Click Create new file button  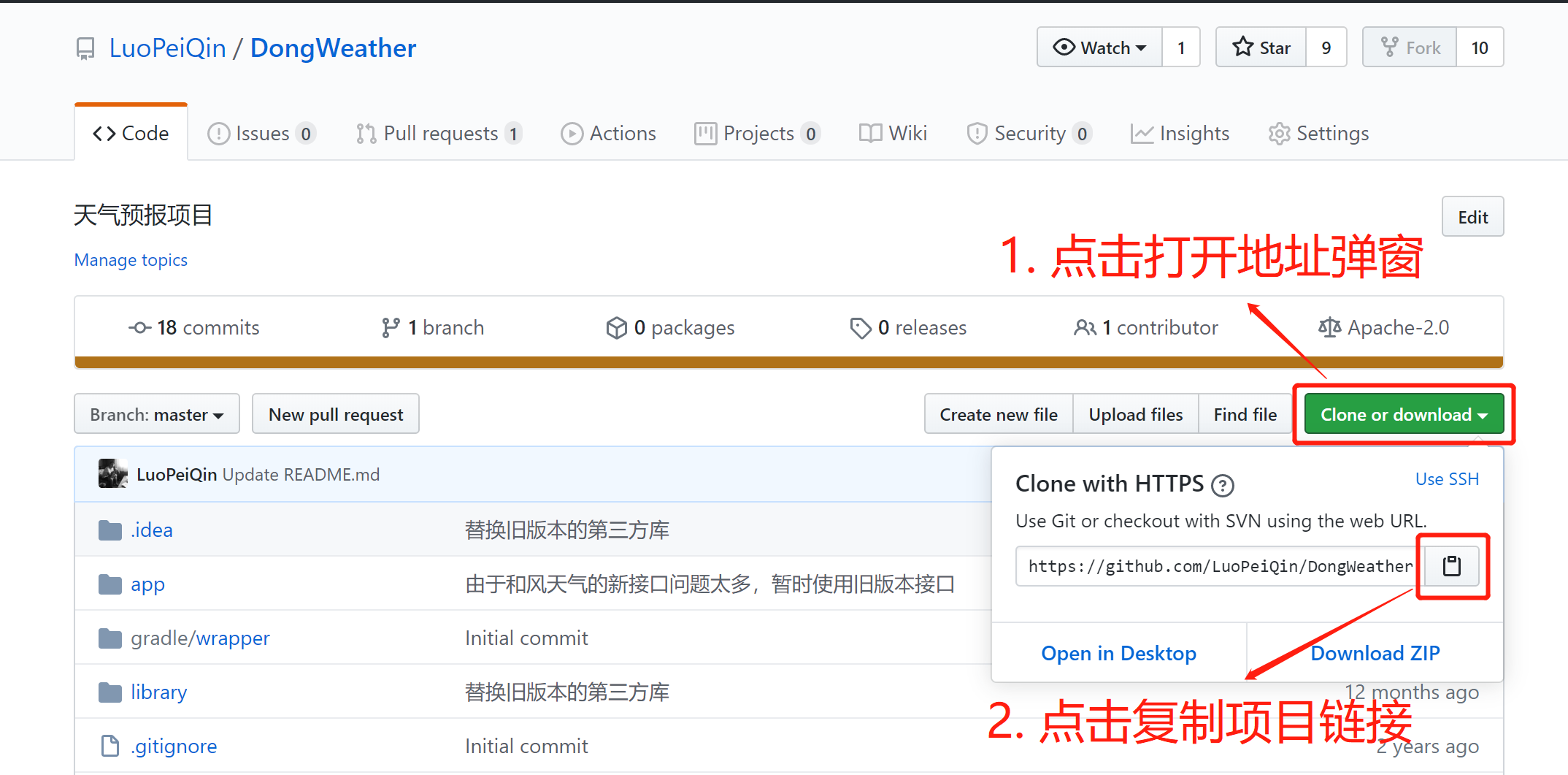(999, 414)
